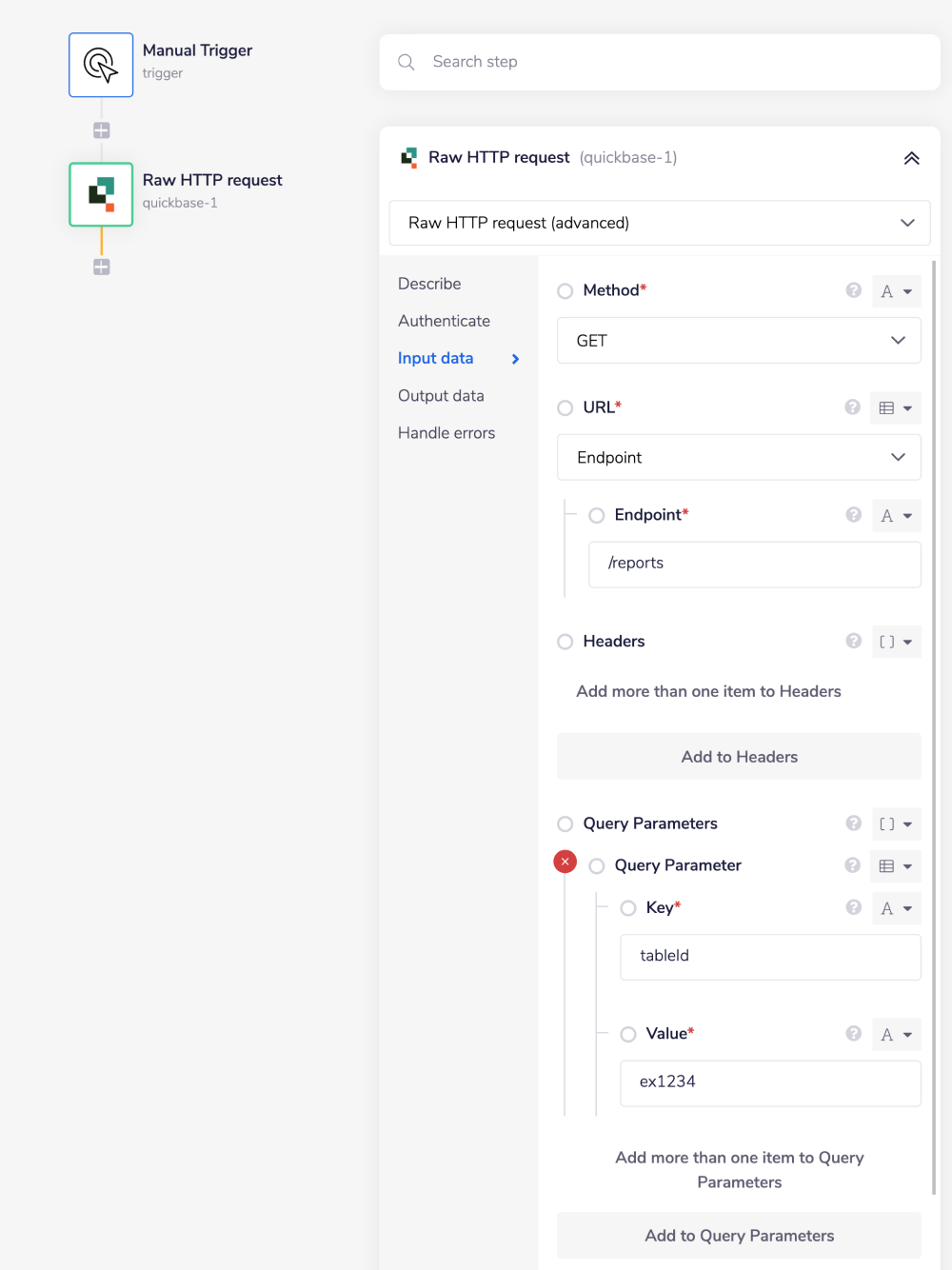Click the help icon next to Method
Viewport: 952px width, 1270px height.
853,290
